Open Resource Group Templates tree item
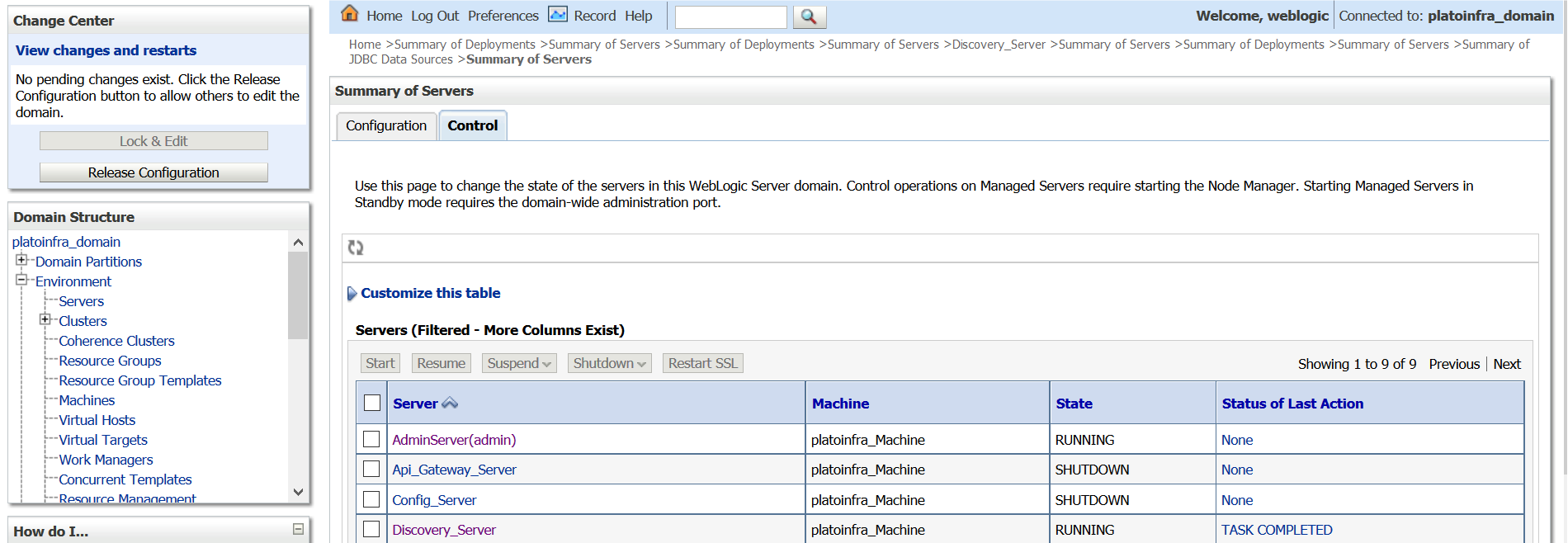 (140, 380)
